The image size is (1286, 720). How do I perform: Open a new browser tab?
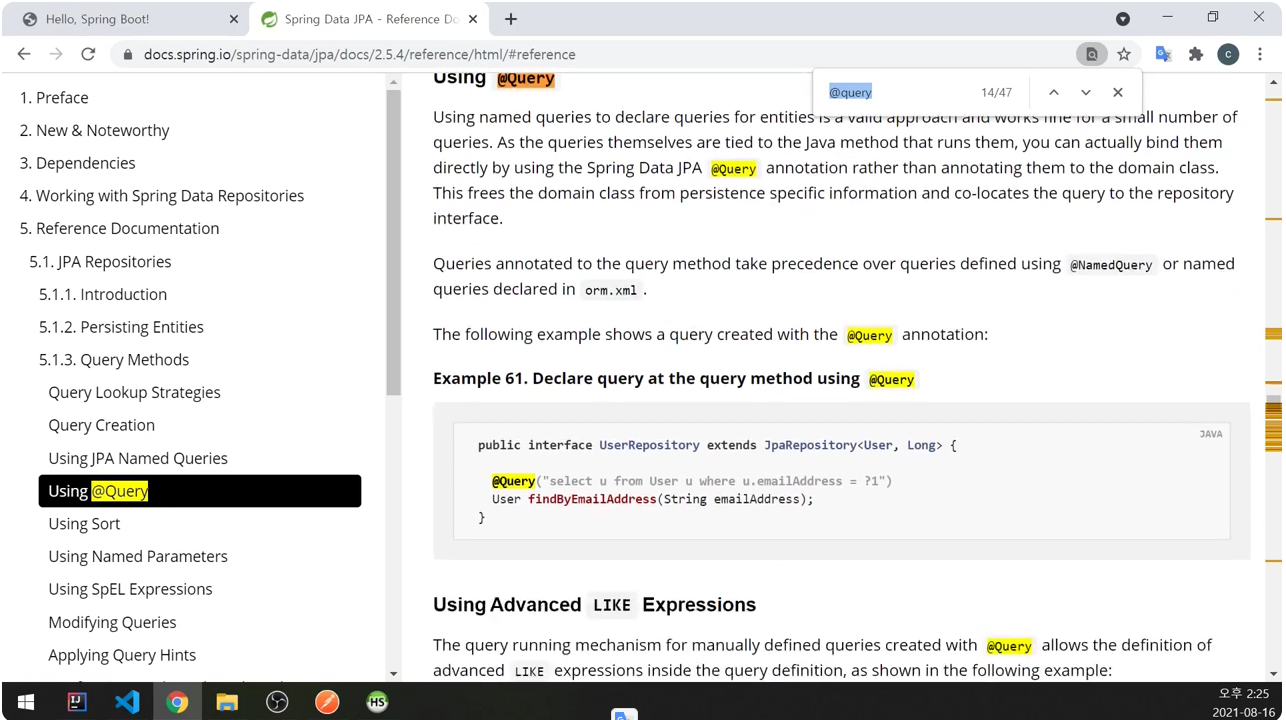511,19
